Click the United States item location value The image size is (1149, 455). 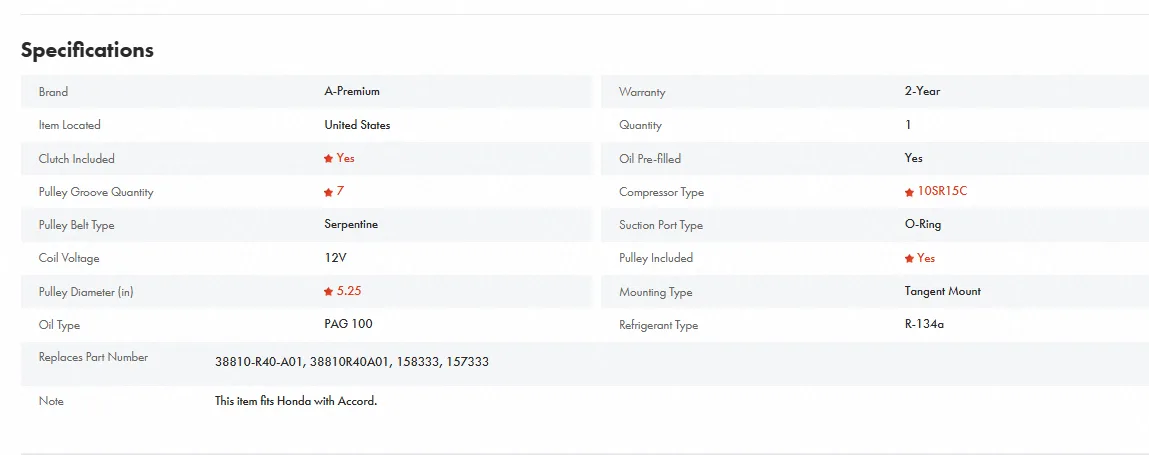357,125
